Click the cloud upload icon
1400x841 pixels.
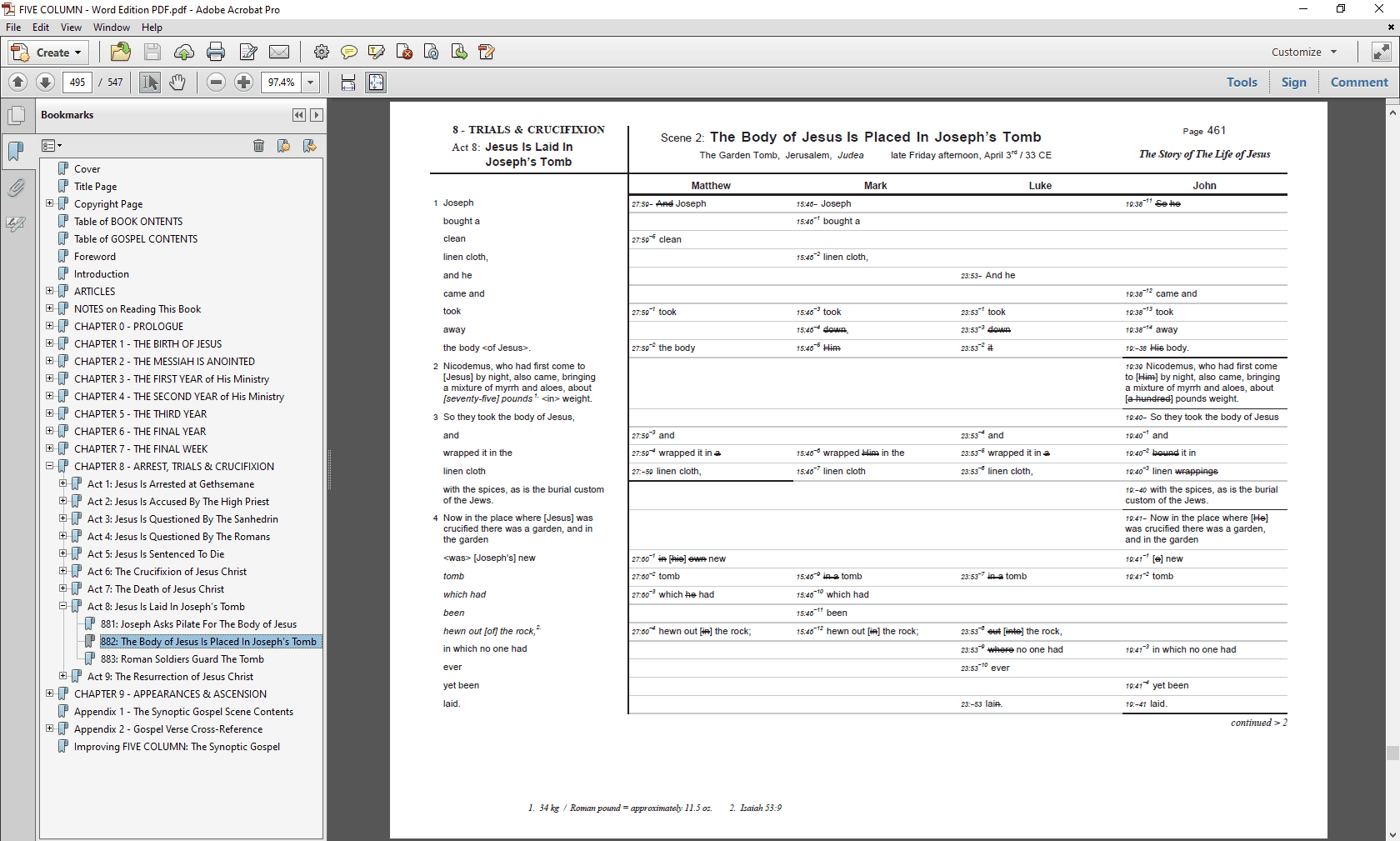[184, 52]
